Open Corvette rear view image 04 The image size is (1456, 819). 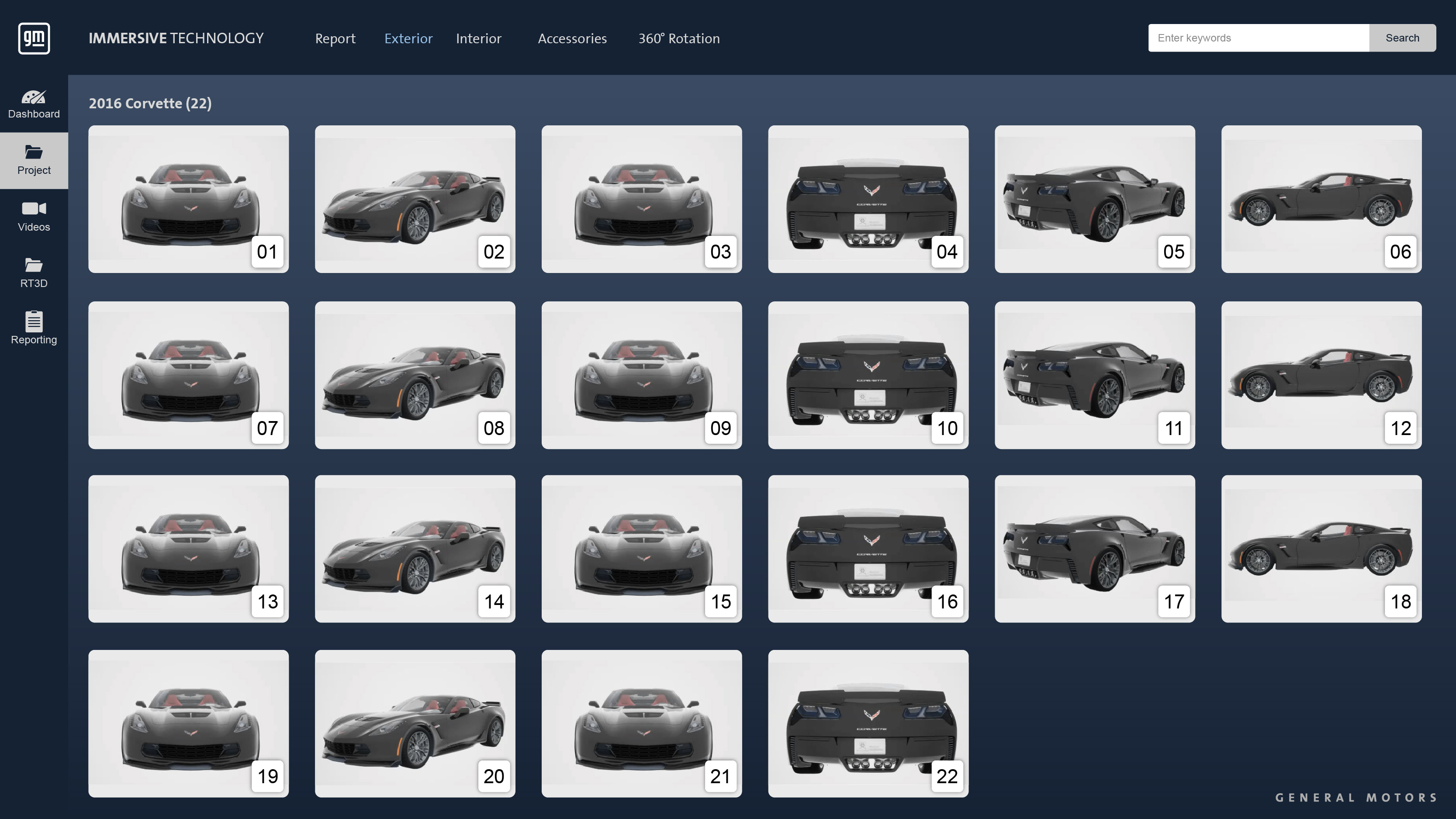click(868, 200)
